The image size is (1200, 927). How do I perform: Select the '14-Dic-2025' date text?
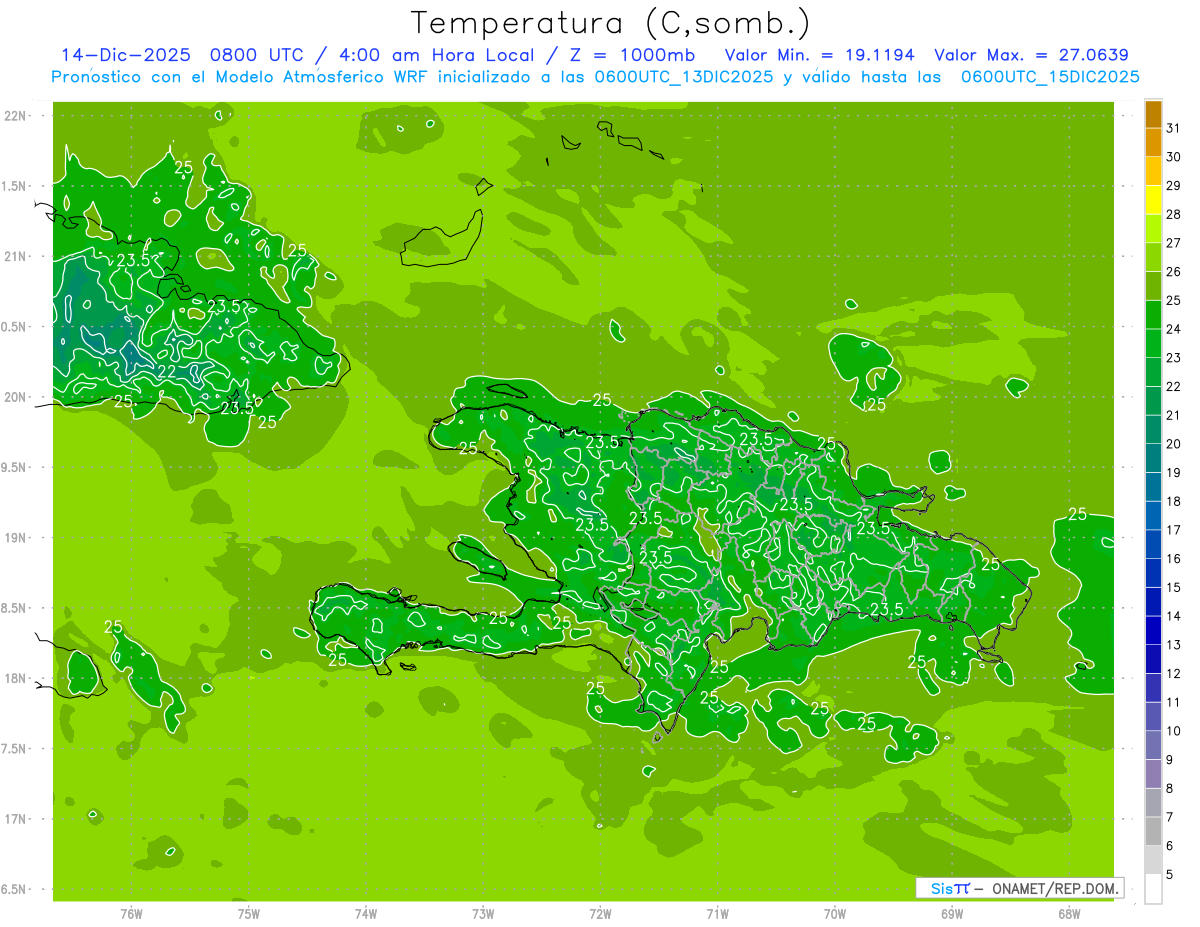[x=126, y=55]
